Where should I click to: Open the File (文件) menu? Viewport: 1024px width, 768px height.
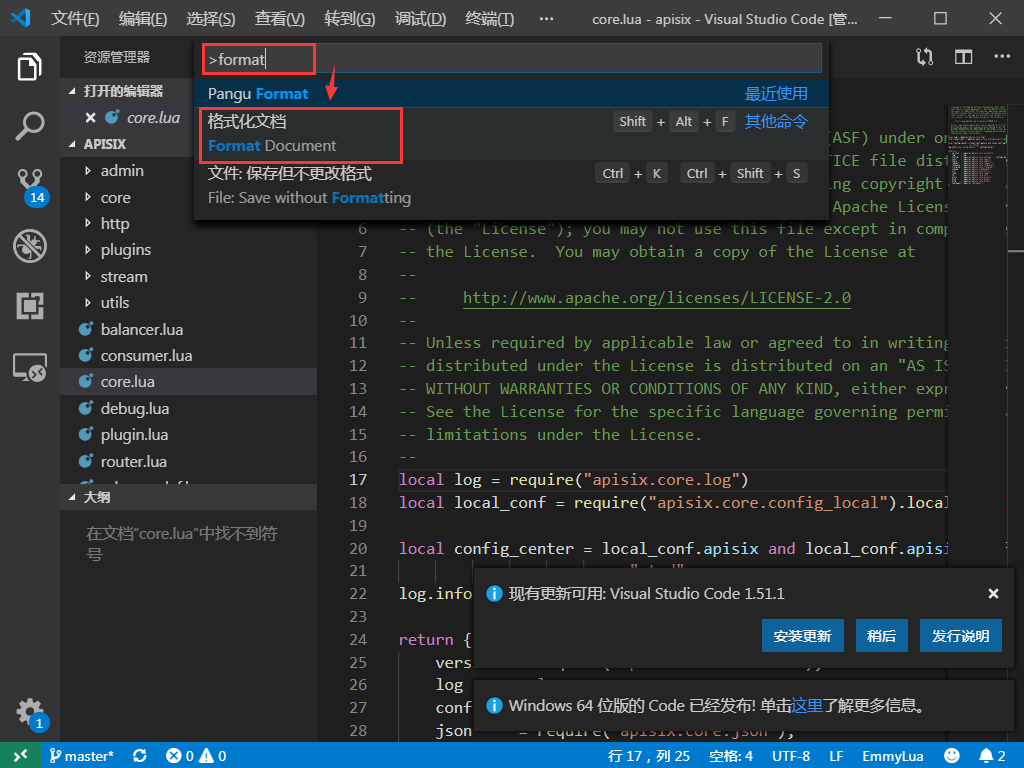tap(74, 18)
